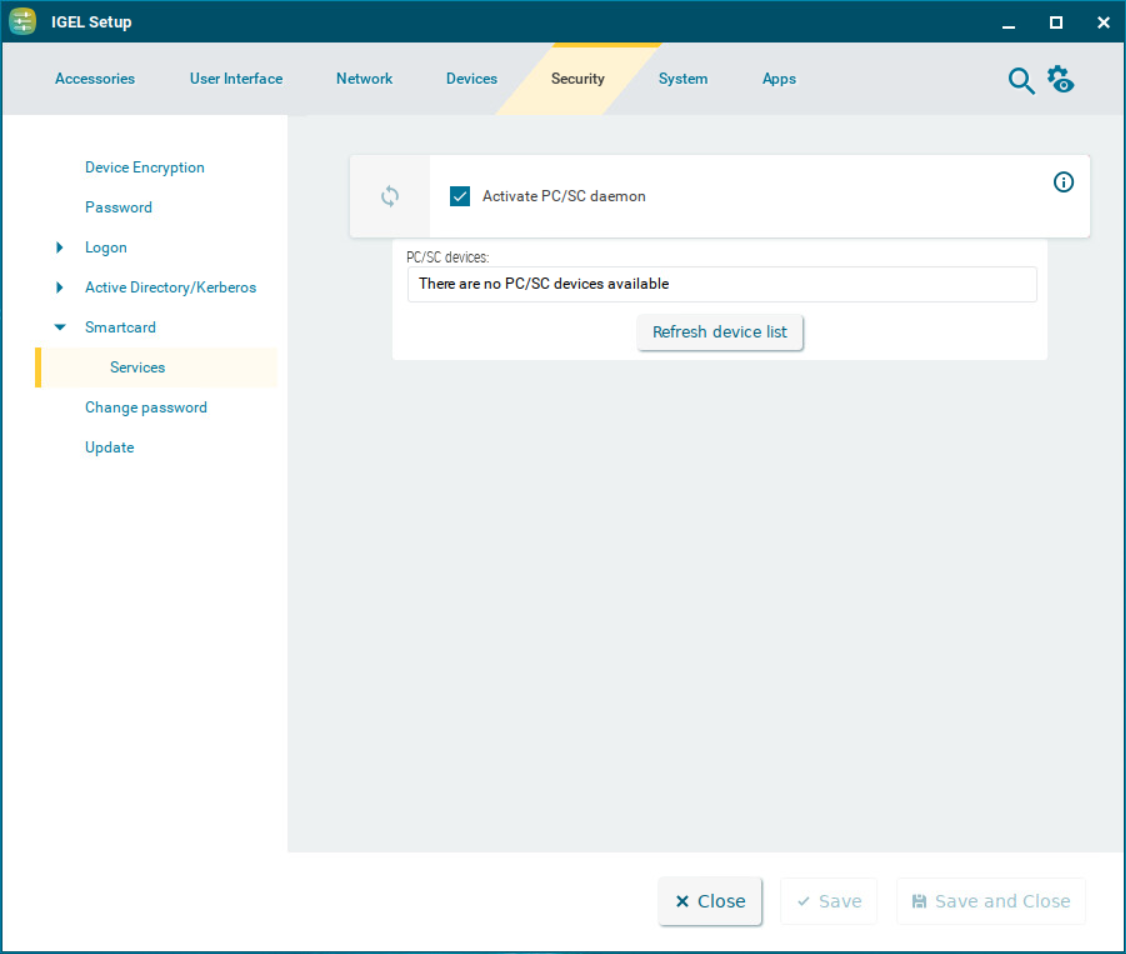The width and height of the screenshot is (1126, 954).
Task: Maximize the IGEL Setup window
Action: [1056, 22]
